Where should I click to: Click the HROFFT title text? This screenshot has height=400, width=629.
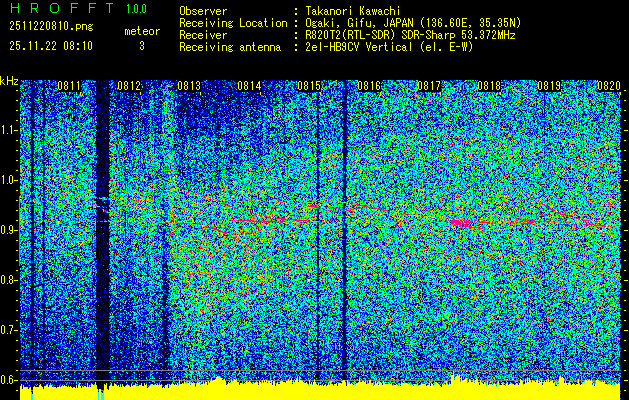[62, 8]
